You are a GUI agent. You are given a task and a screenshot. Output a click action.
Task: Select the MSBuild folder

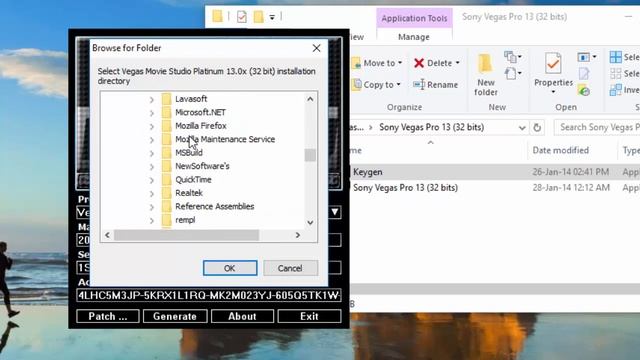189,153
